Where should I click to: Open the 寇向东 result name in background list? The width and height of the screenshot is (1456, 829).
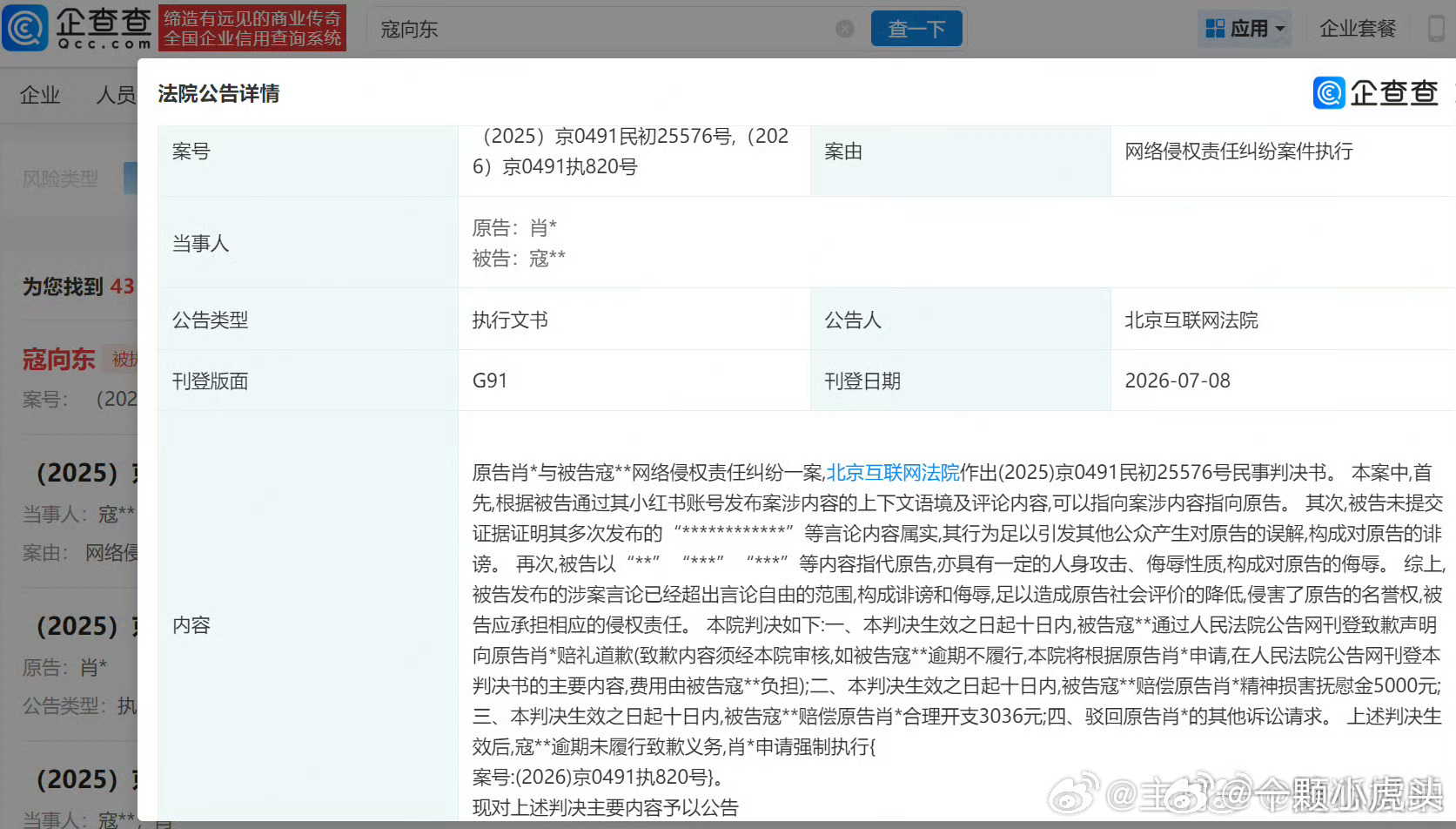(59, 359)
